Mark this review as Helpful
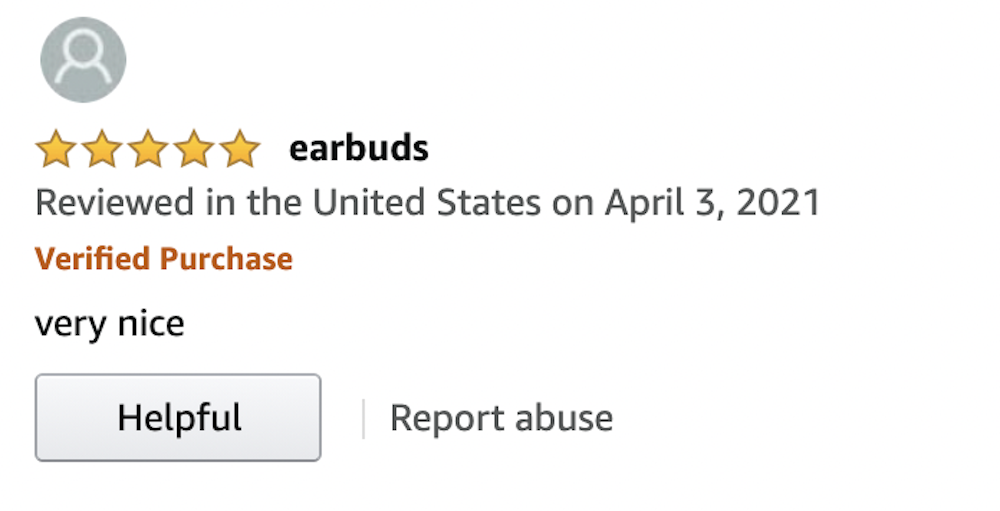 pos(178,418)
